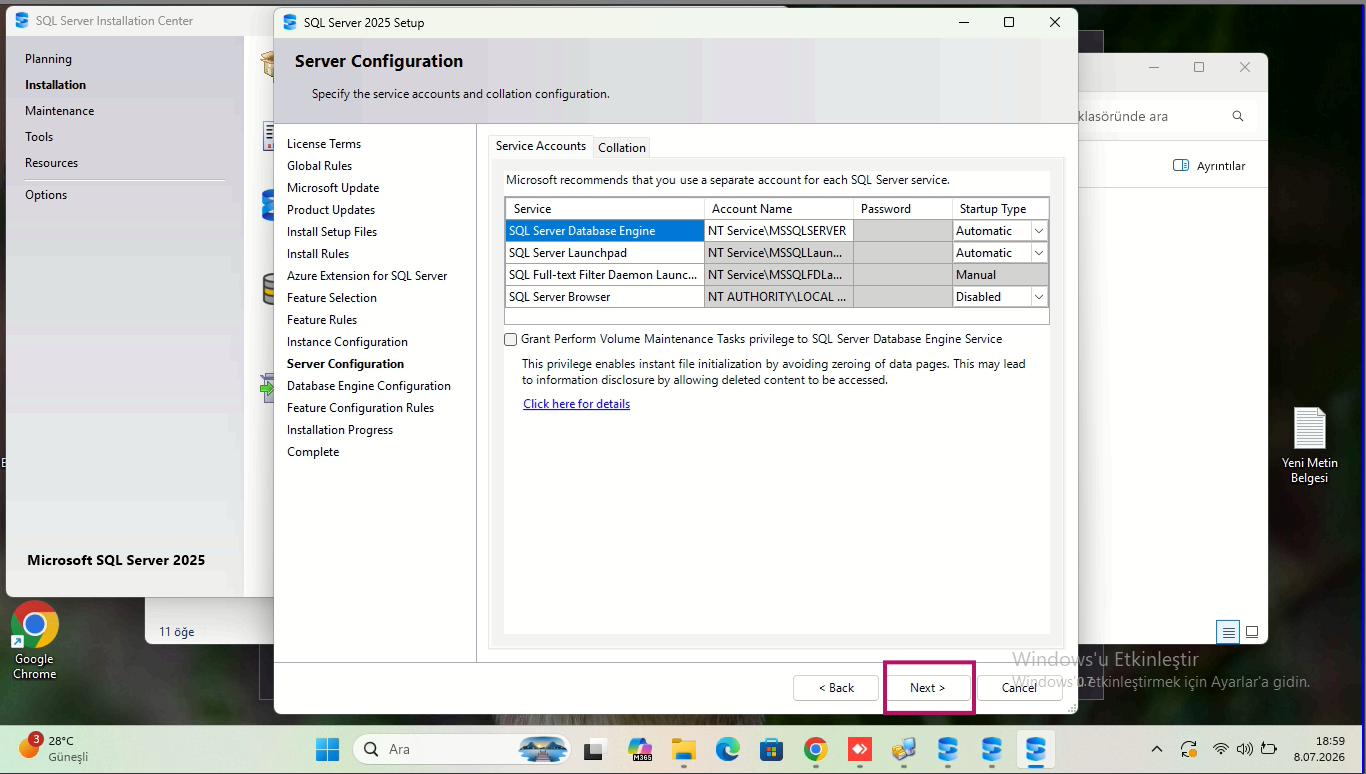Open the volume speaker tray icon

[x=1245, y=749]
